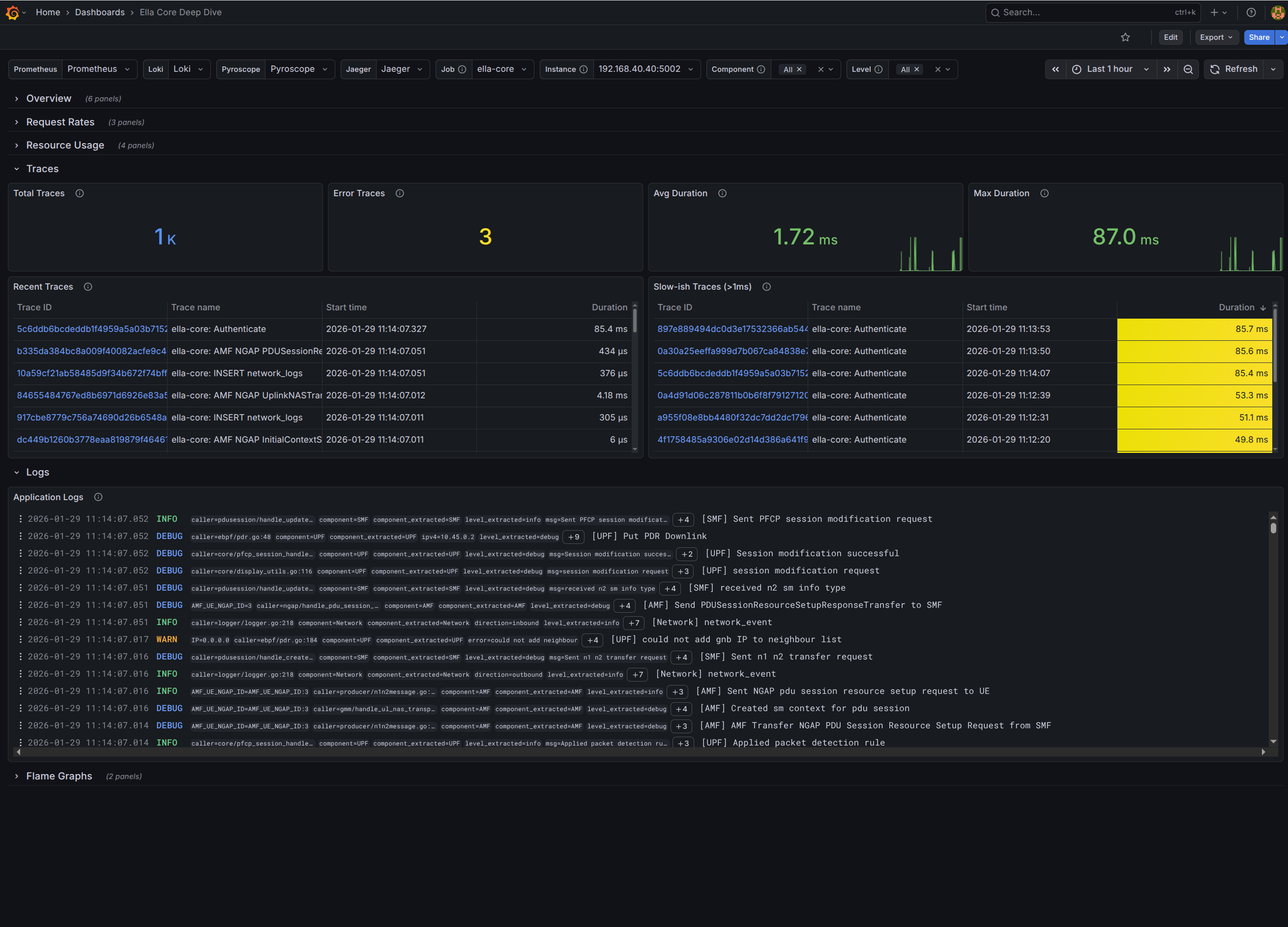Open menu for first log line

click(21, 519)
